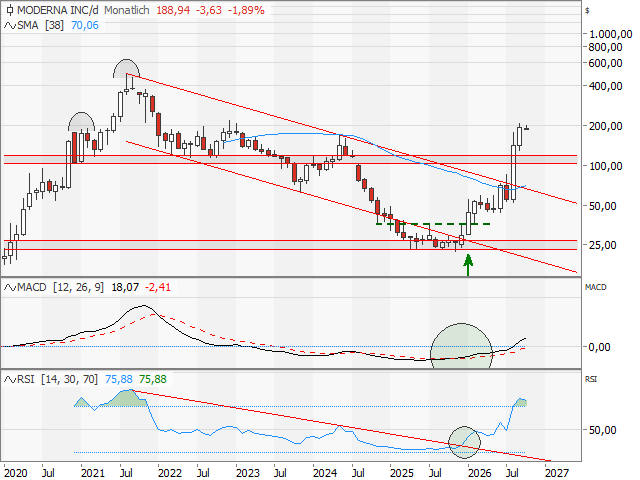Click the 800,00 price axis label
This screenshot has width=640, height=480.
point(605,47)
